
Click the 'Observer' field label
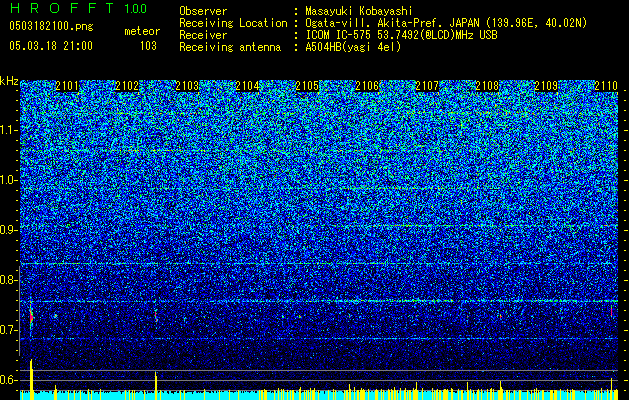click(x=203, y=11)
